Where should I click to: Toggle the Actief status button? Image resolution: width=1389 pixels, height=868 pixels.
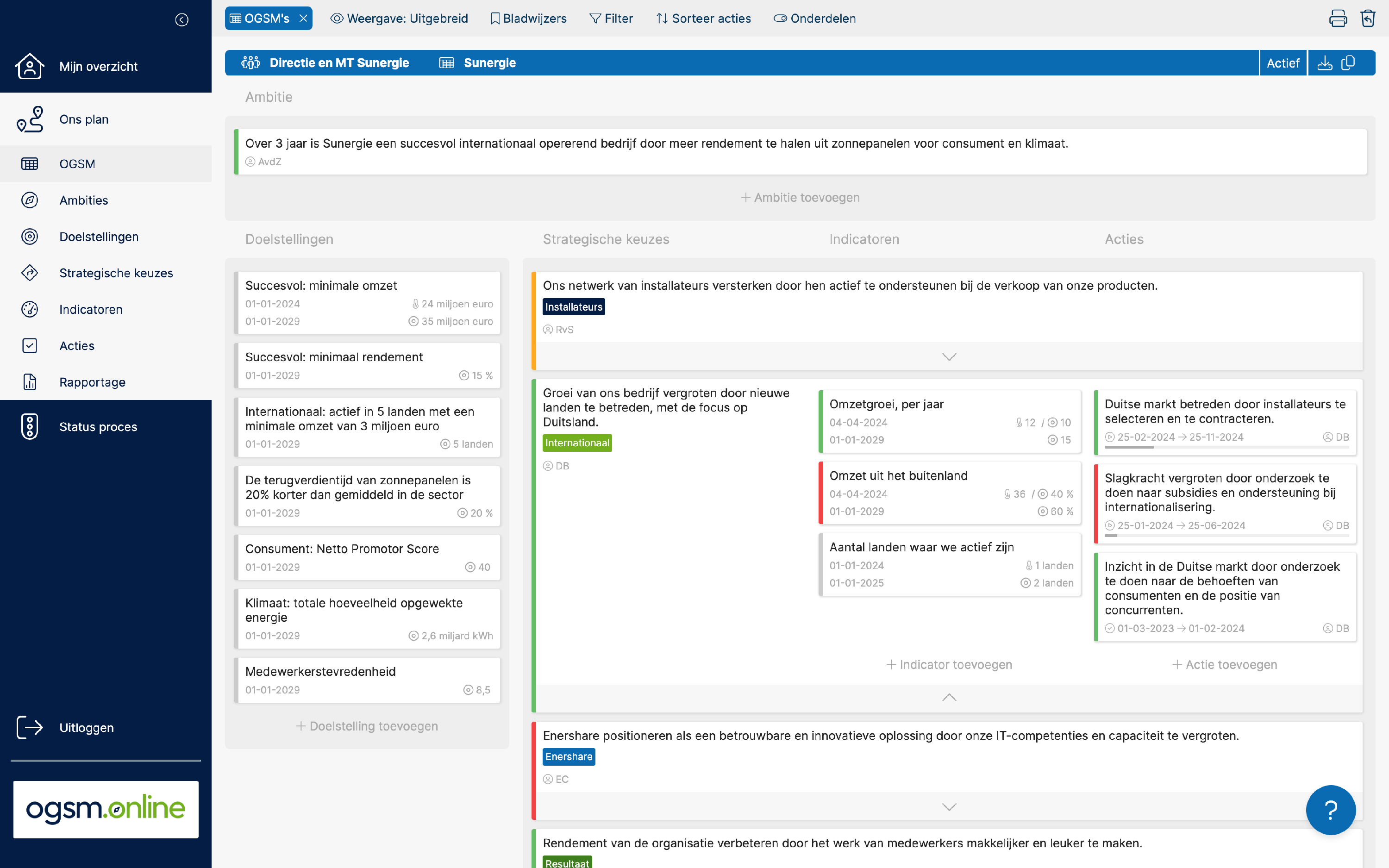(1283, 63)
